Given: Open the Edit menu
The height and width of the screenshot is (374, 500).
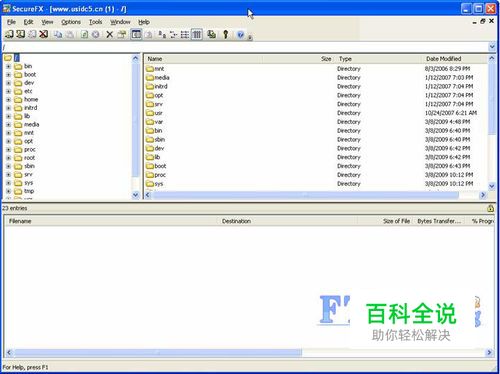Looking at the screenshot, I should [28, 22].
